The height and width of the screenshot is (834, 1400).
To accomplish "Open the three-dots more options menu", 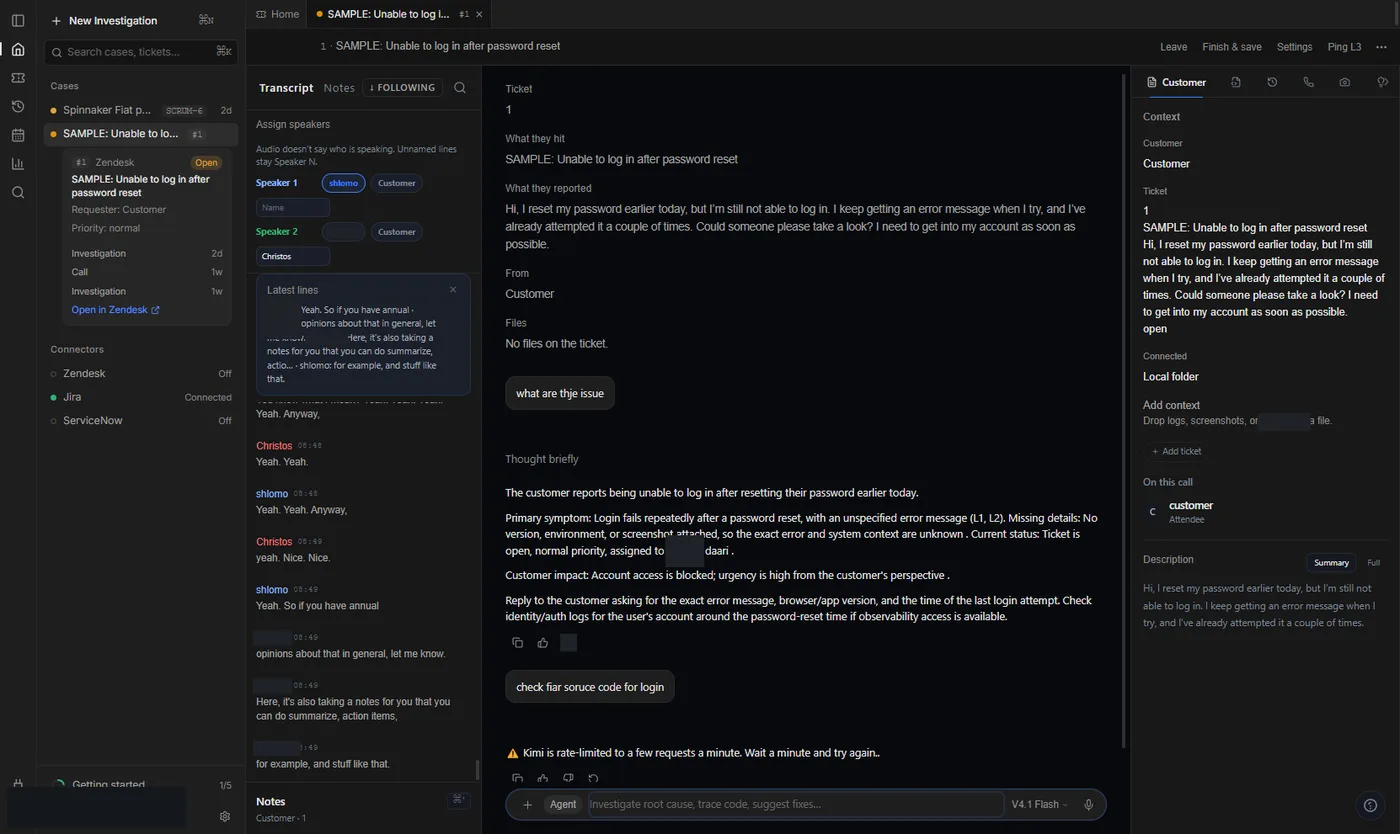I will (1381, 47).
